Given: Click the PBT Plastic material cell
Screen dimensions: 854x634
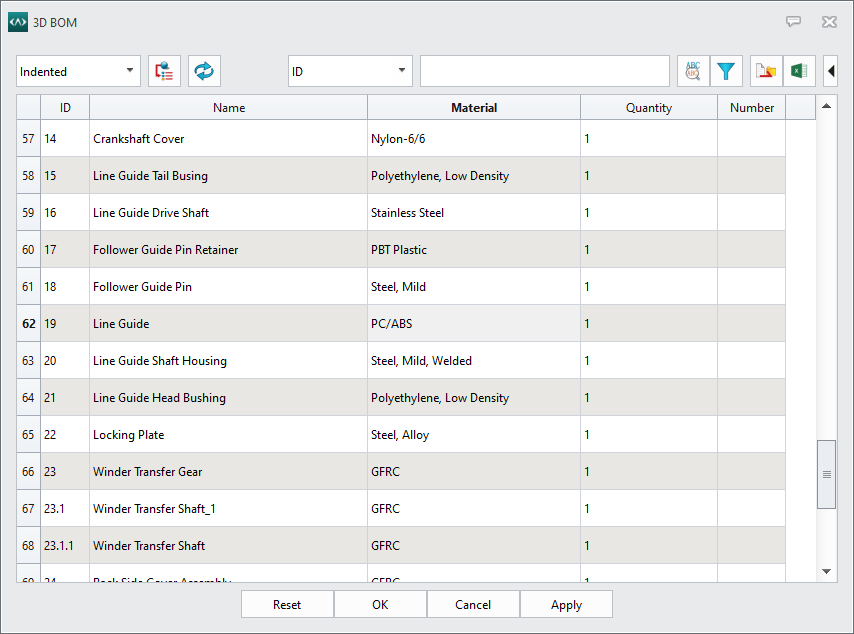Looking at the screenshot, I should [474, 250].
